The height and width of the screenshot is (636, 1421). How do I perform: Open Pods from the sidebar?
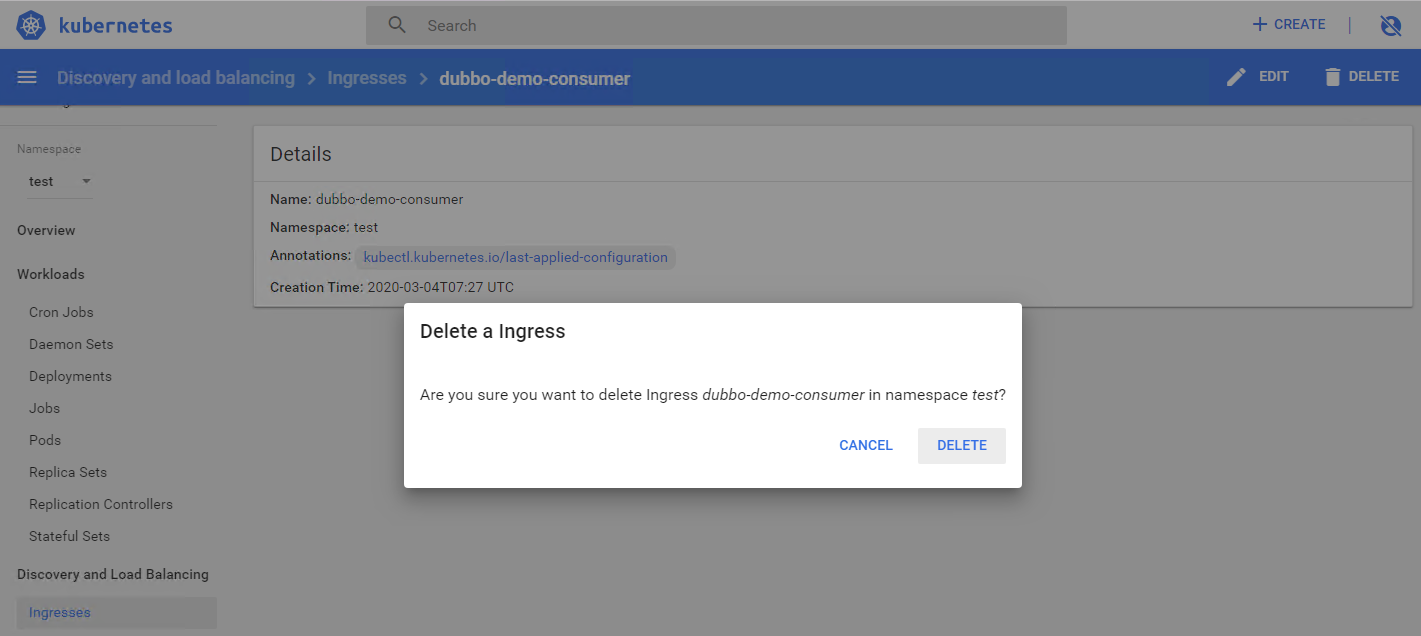[x=45, y=440]
